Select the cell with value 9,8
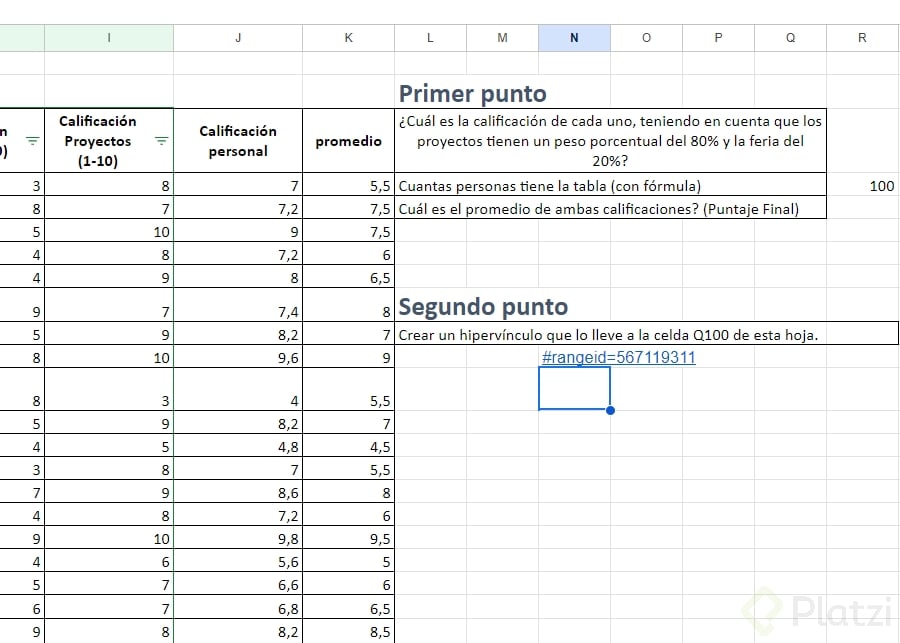Screen dimensions: 900x643 point(238,537)
